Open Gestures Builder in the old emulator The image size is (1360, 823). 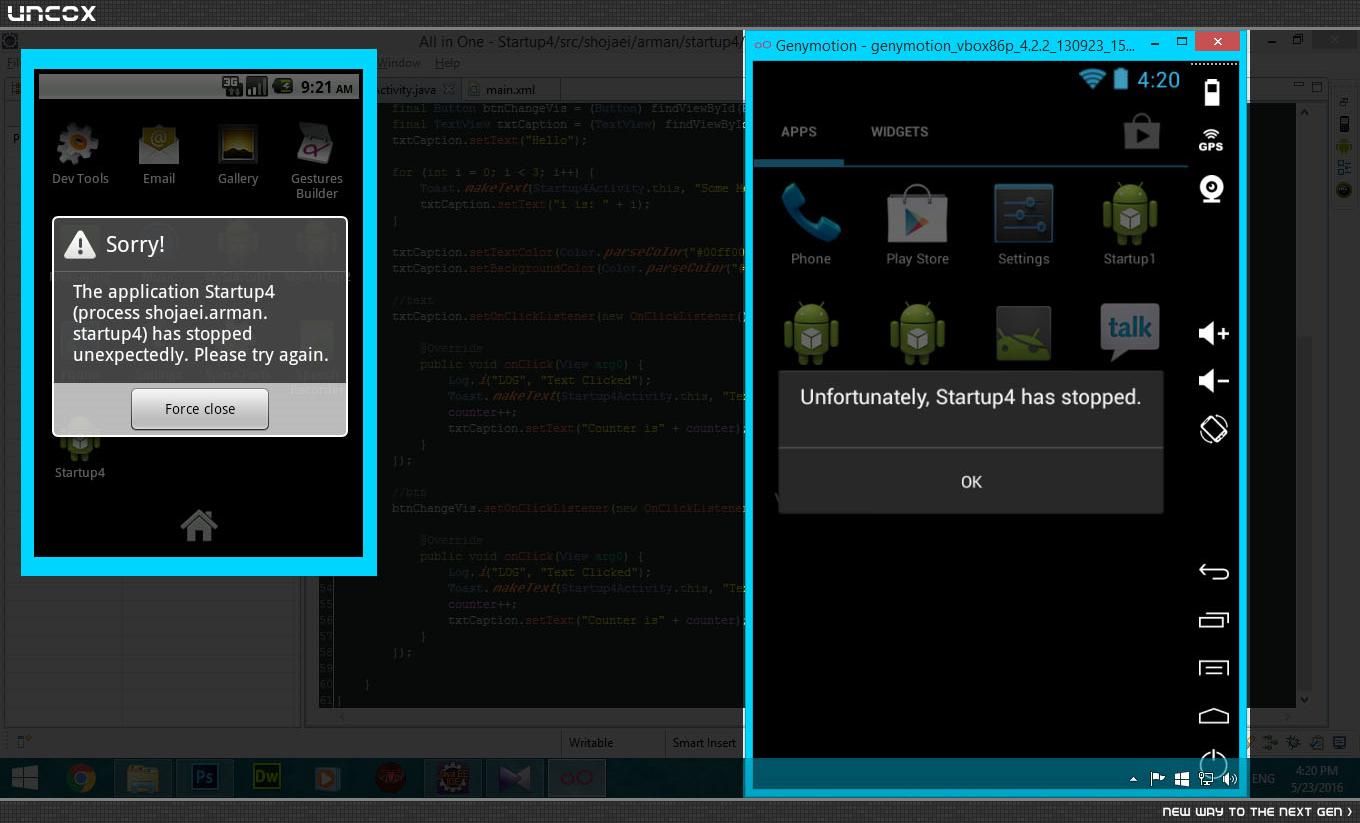(317, 161)
